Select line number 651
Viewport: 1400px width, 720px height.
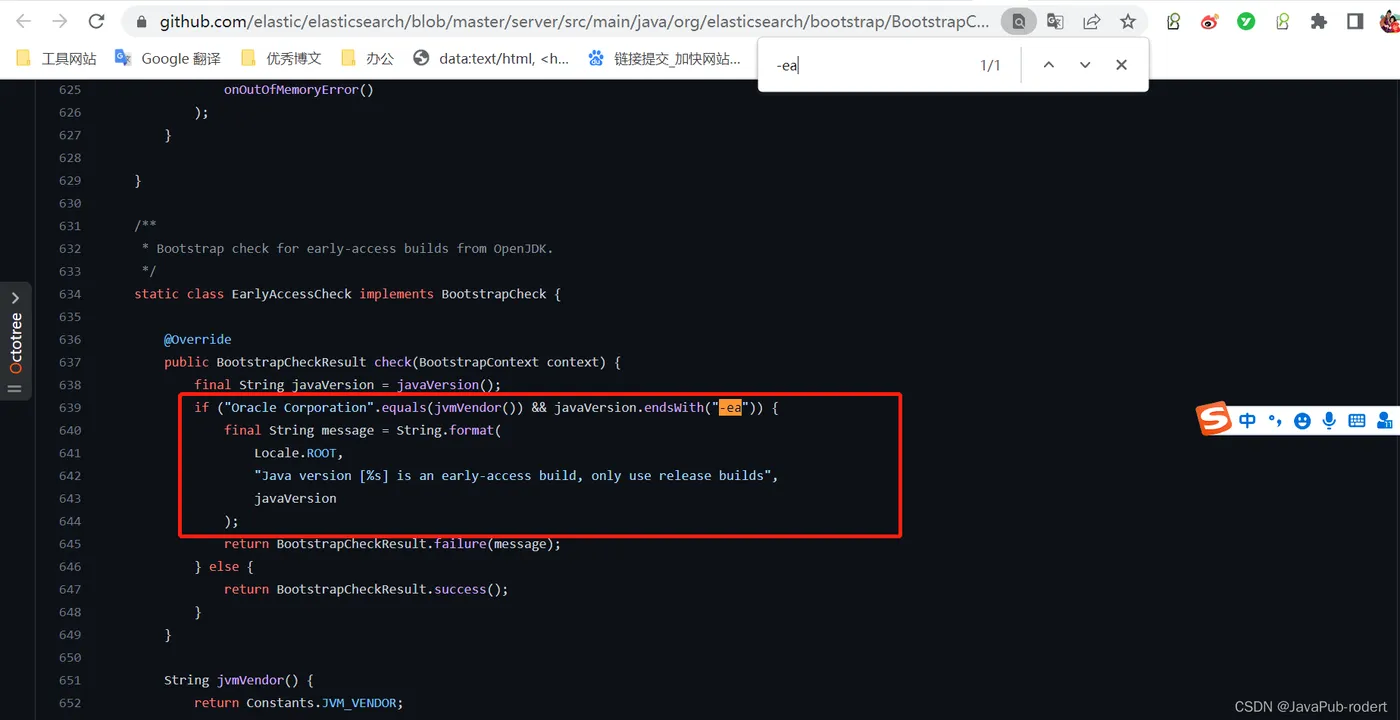point(70,680)
